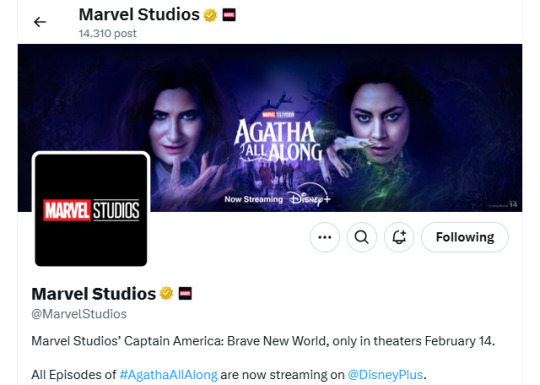Click Marvel affiliate badge in header
Screen dimensions: 540x385
tap(229, 15)
